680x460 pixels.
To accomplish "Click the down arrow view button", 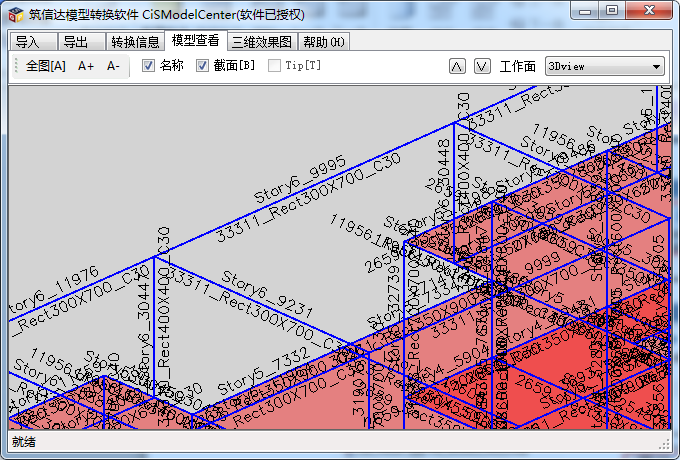I will [x=482, y=66].
